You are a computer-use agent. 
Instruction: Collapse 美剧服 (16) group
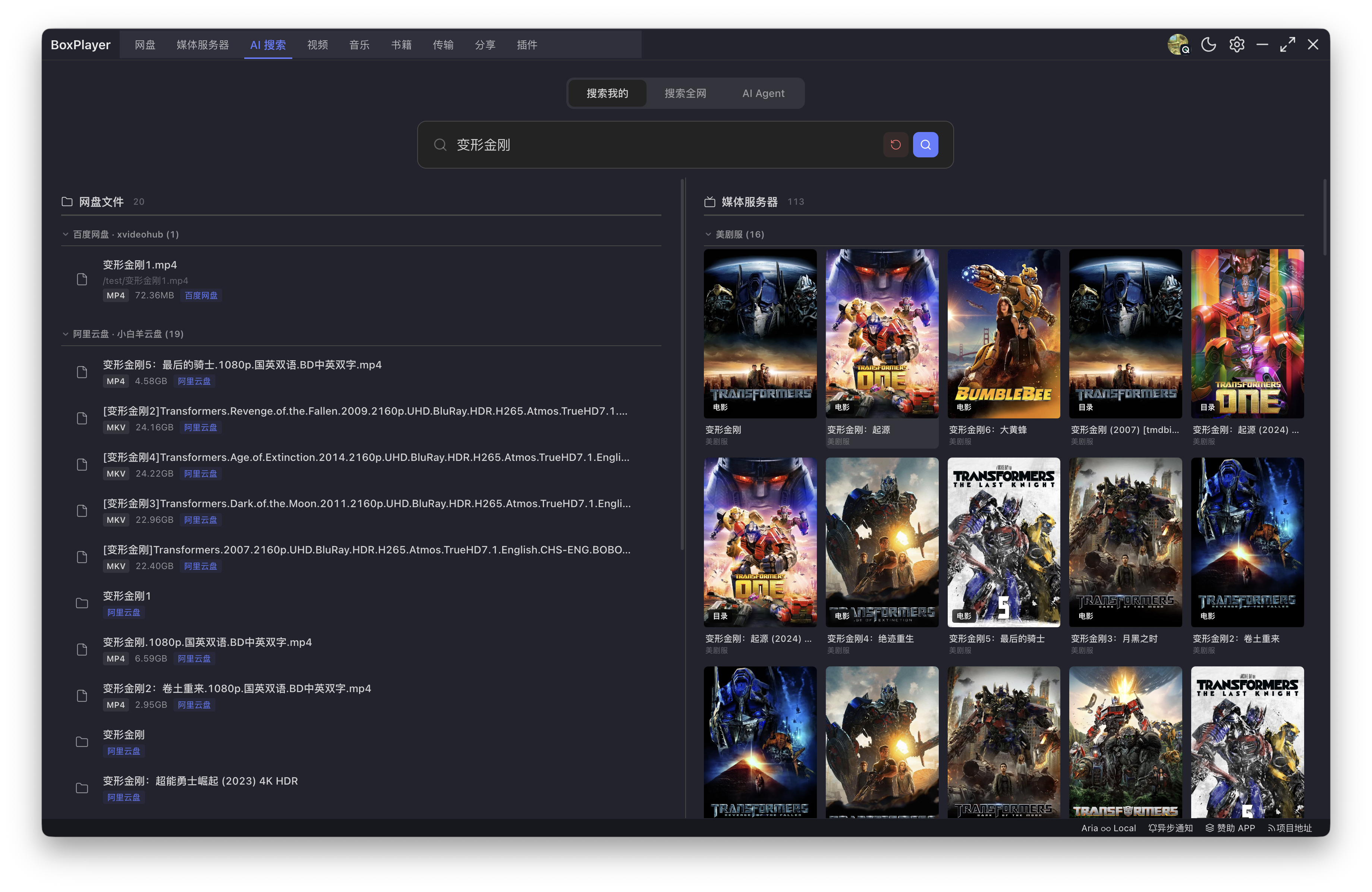pyautogui.click(x=708, y=234)
